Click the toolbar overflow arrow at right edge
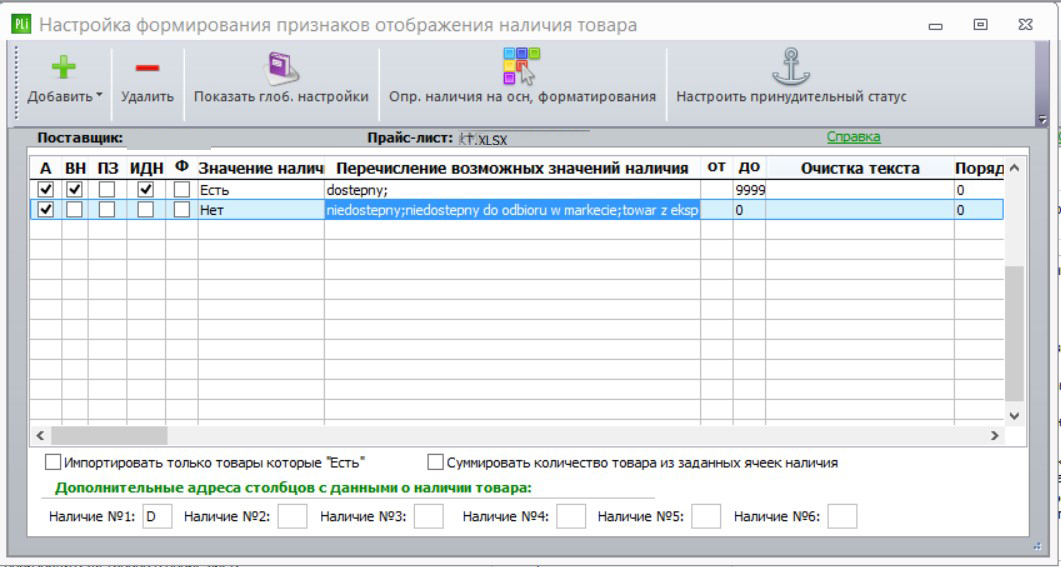This screenshot has height=567, width=1061. coord(1042,119)
